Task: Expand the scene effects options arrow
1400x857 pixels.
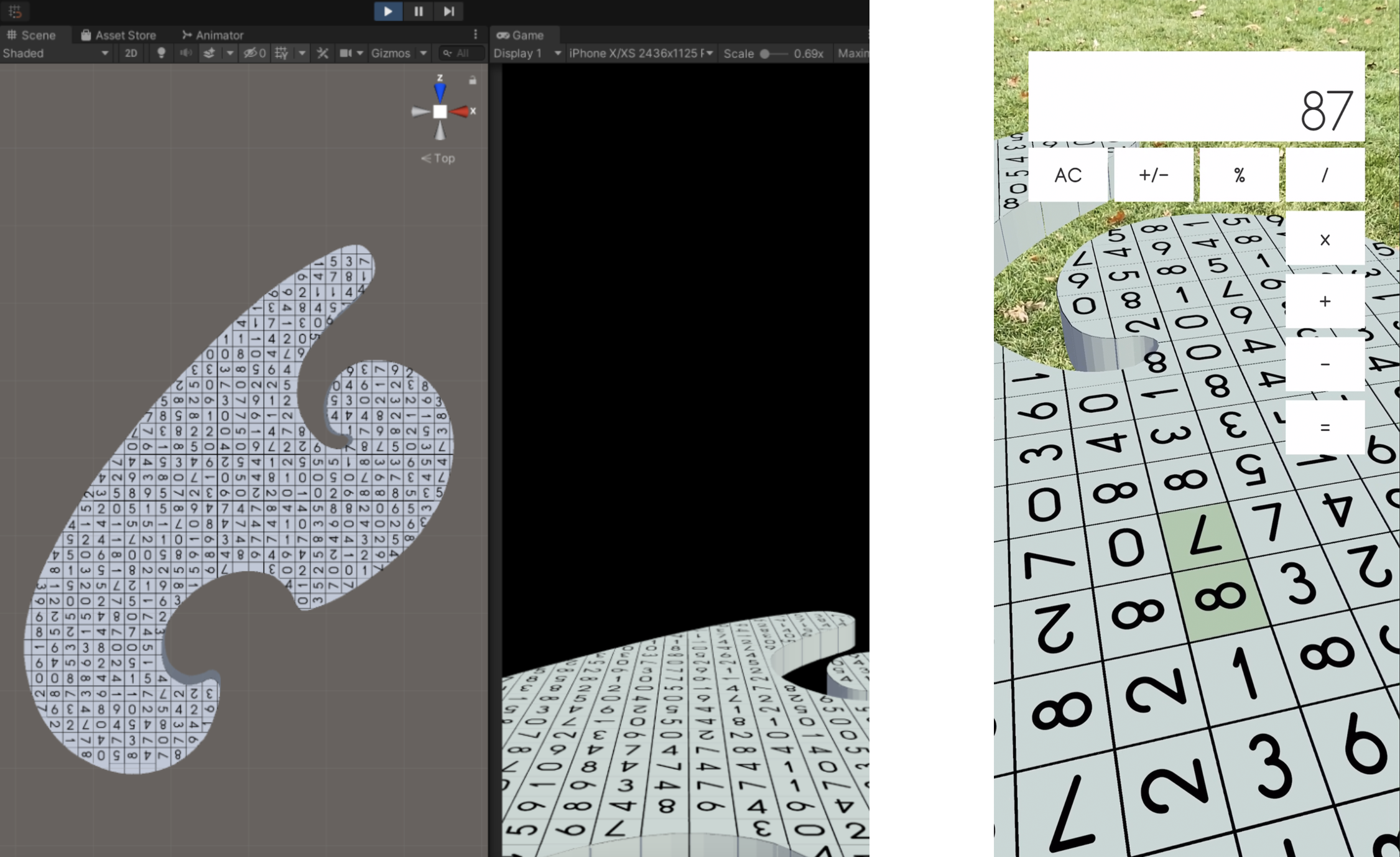Action: [x=230, y=53]
